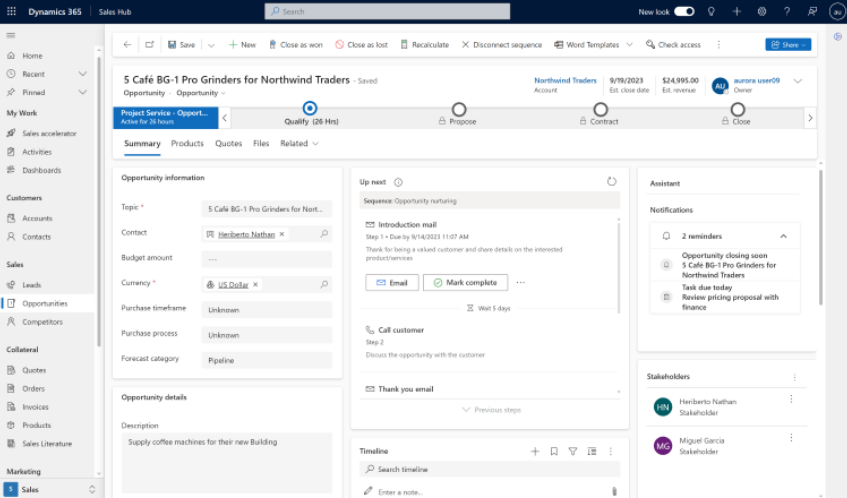The image size is (847, 498).
Task: Open command bar more options ellipsis
Action: (718, 45)
